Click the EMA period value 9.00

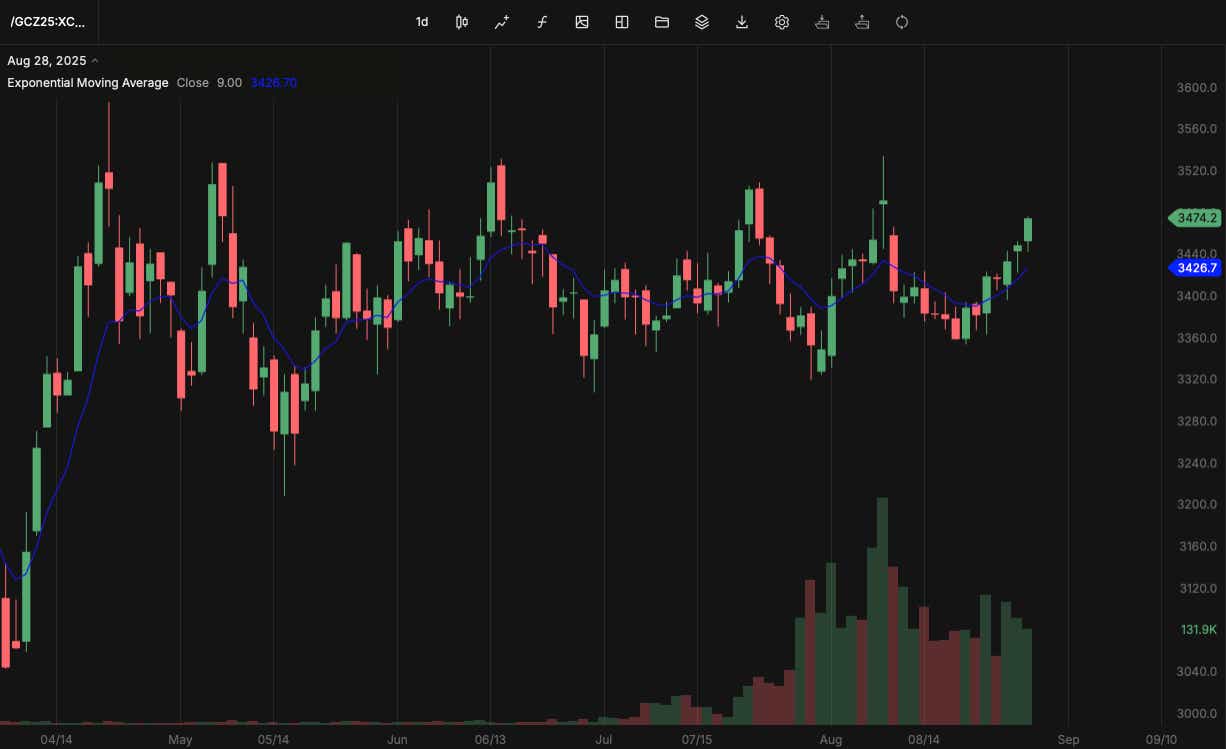[x=229, y=83]
